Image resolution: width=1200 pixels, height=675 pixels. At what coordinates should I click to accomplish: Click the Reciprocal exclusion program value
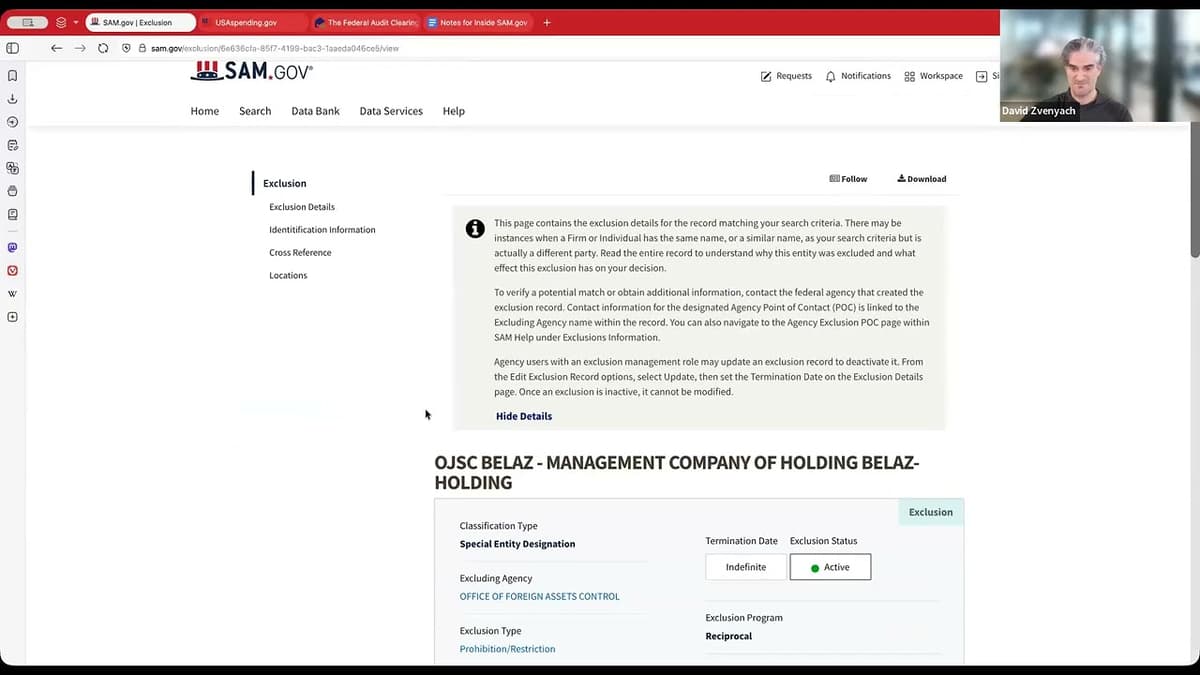pos(728,636)
